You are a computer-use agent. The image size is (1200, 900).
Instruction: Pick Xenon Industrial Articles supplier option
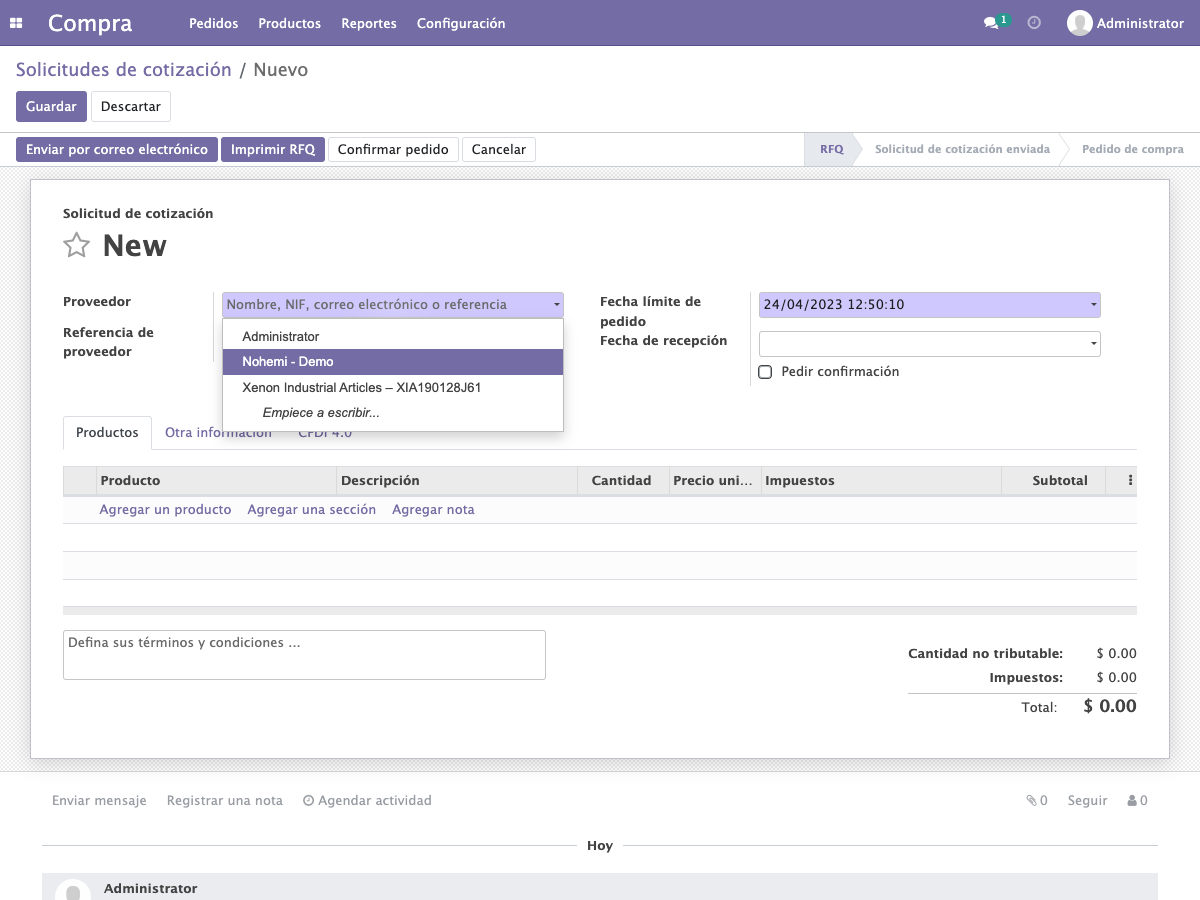pyautogui.click(x=393, y=387)
